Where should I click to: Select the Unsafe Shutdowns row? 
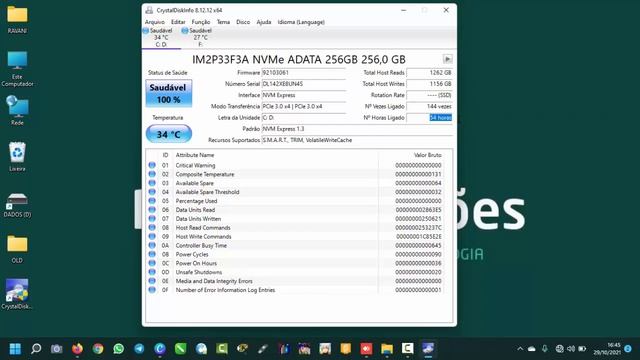tap(296, 272)
